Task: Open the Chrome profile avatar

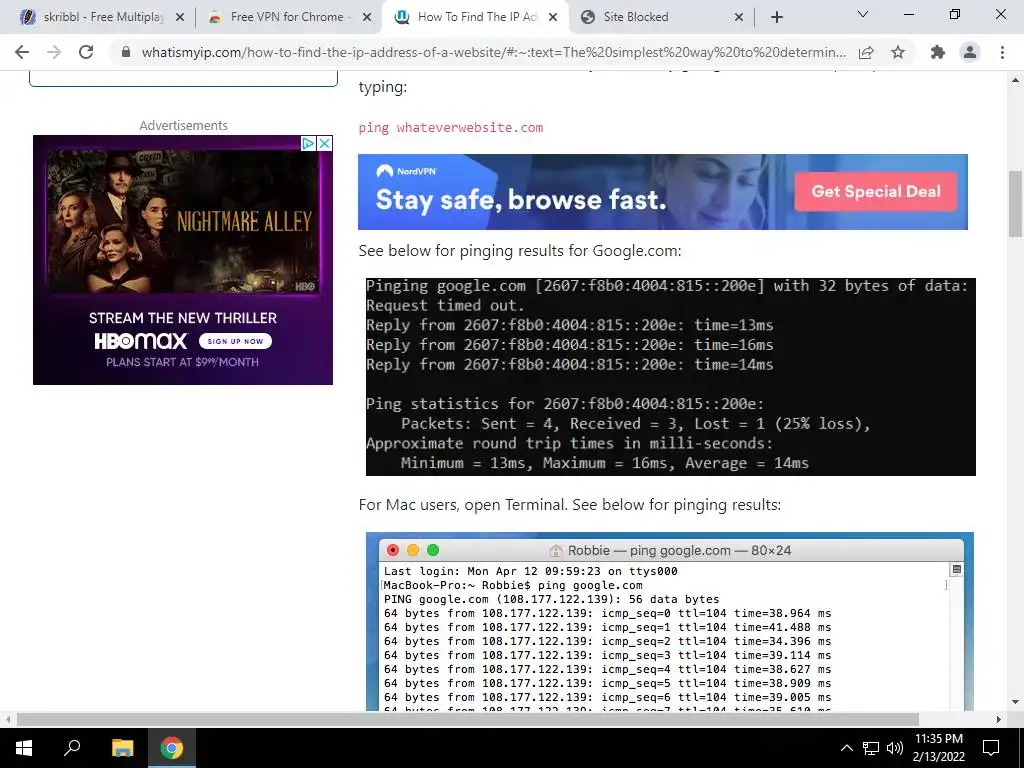Action: (x=970, y=52)
